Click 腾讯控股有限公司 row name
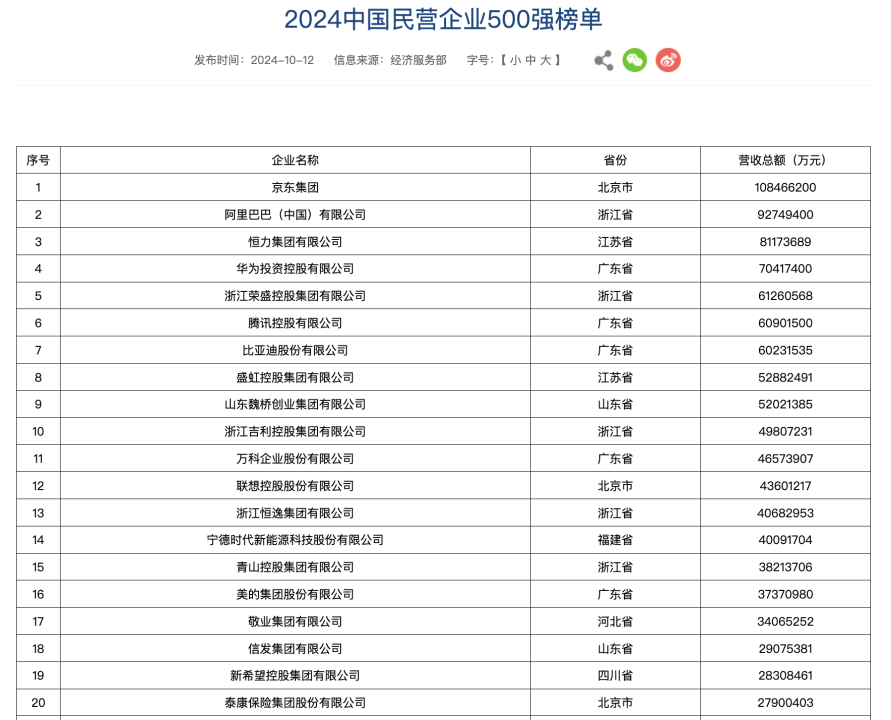This screenshot has width=891, height=720. coord(295,323)
